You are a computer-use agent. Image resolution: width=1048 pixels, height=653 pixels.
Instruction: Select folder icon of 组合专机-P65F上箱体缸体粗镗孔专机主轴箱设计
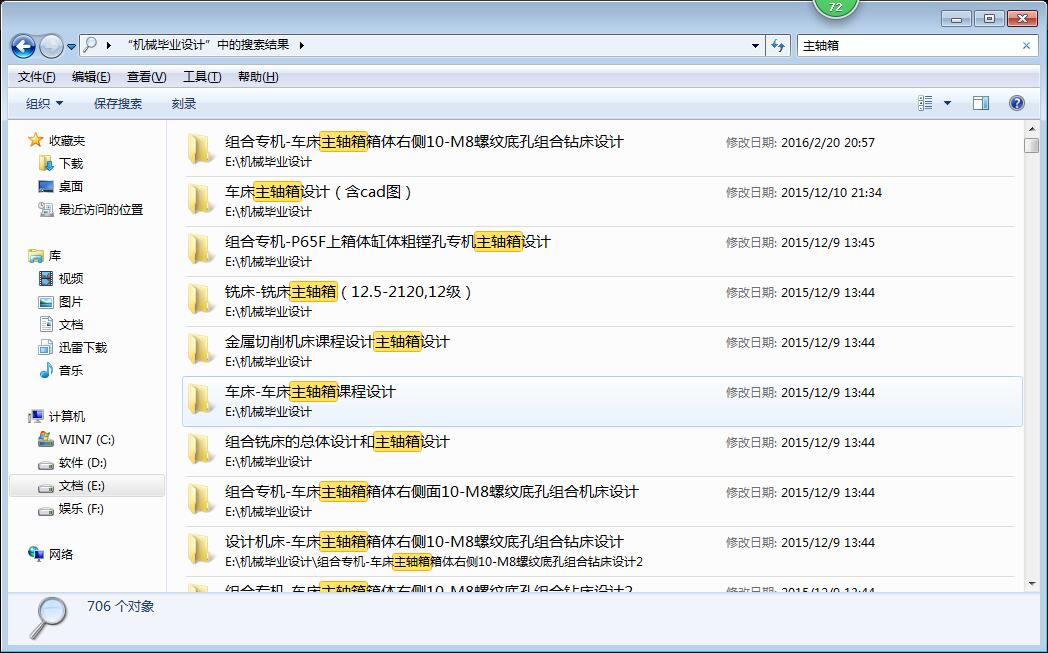coord(200,249)
